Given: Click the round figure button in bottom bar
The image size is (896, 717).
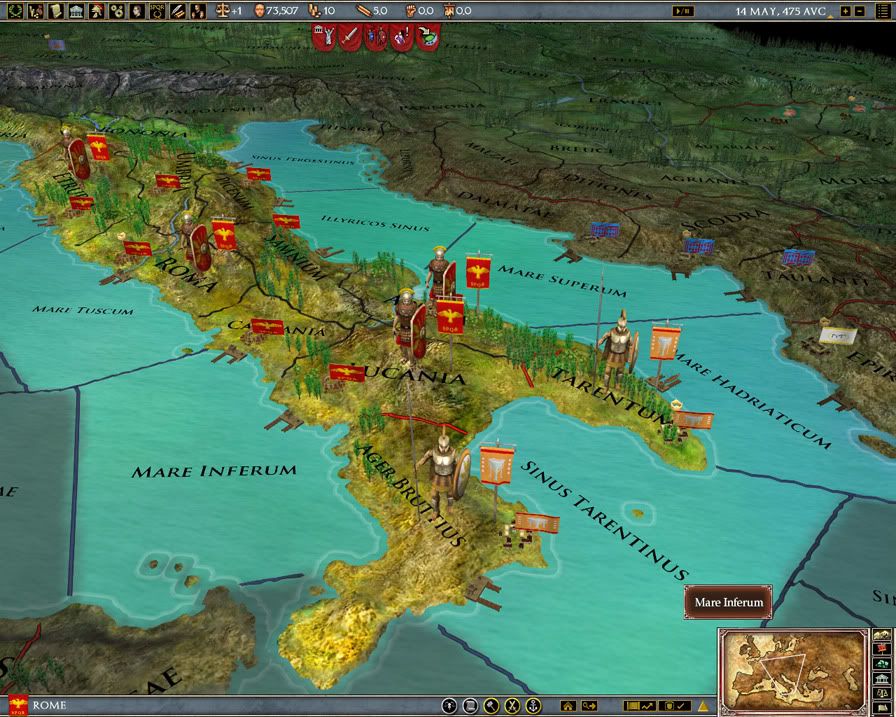Looking at the screenshot, I should [x=449, y=706].
